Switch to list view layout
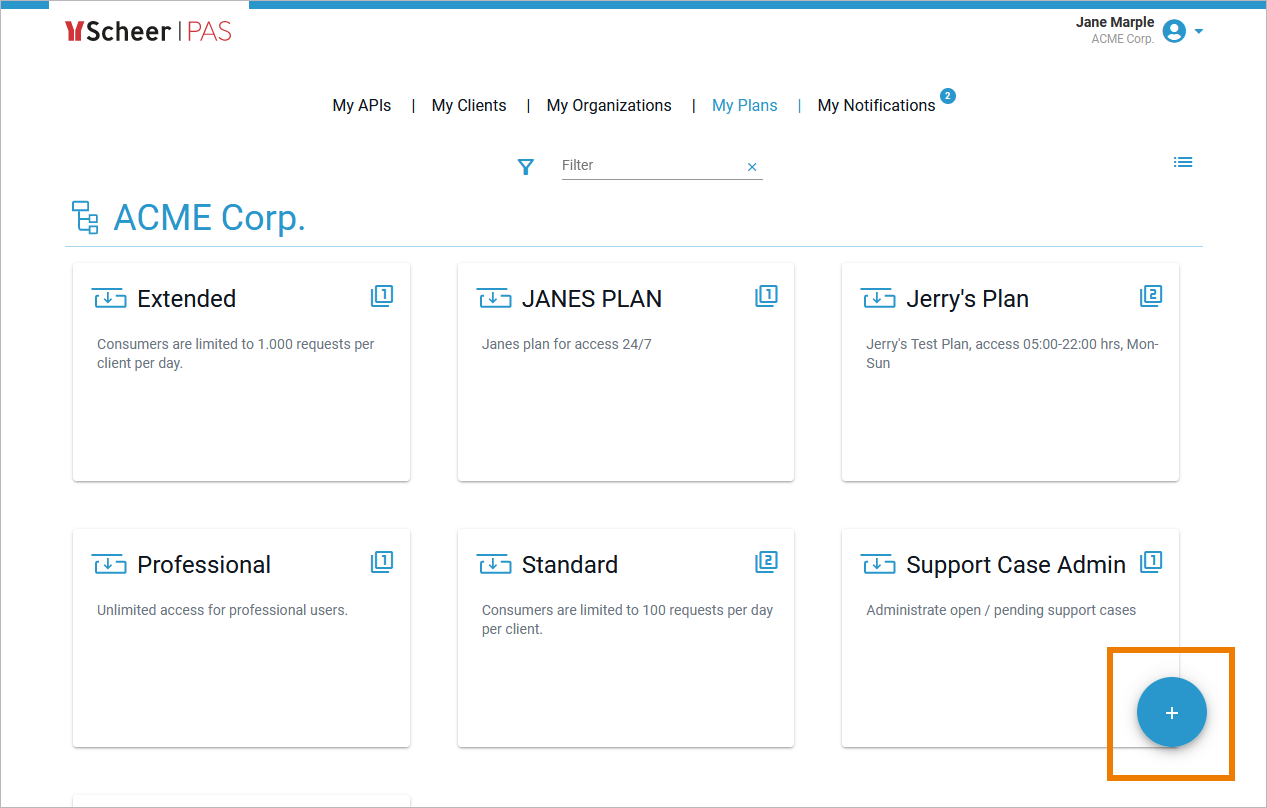The image size is (1267, 808). (x=1183, y=162)
